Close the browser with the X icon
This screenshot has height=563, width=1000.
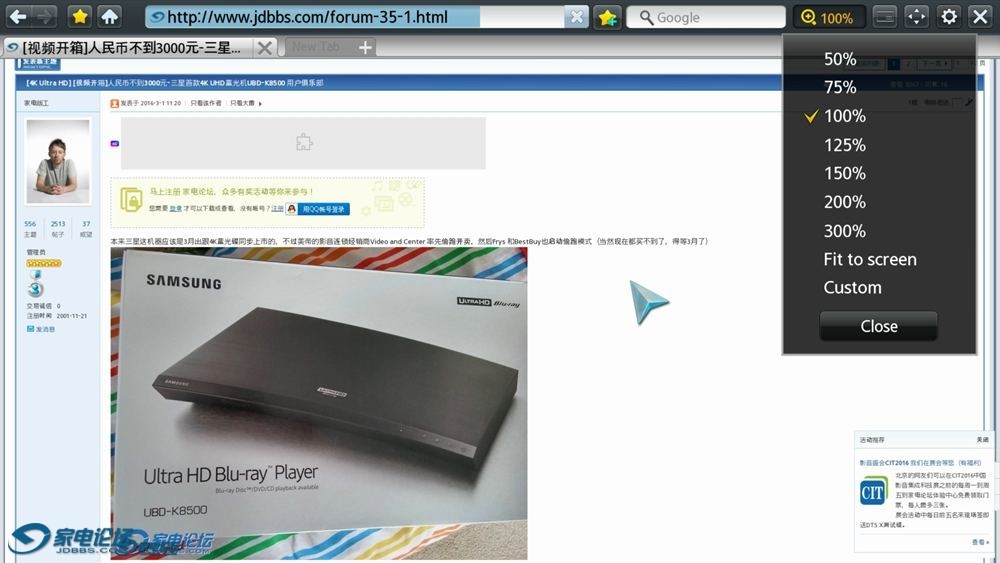point(980,17)
